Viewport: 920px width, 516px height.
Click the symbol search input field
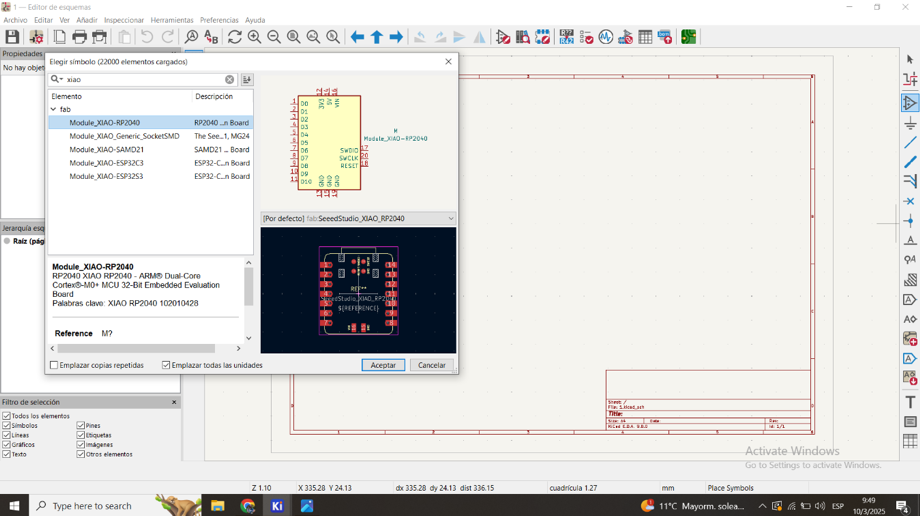tap(145, 79)
